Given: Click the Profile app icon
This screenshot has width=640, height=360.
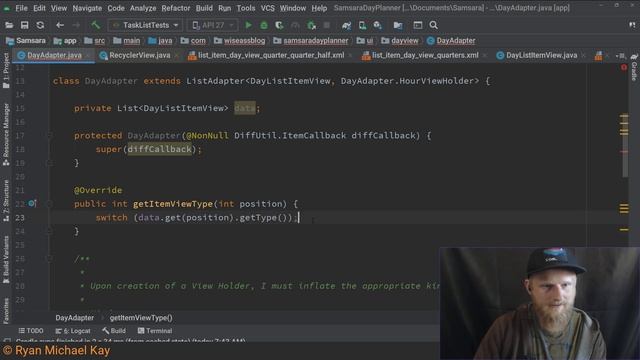Looking at the screenshot, I should [x=295, y=25].
